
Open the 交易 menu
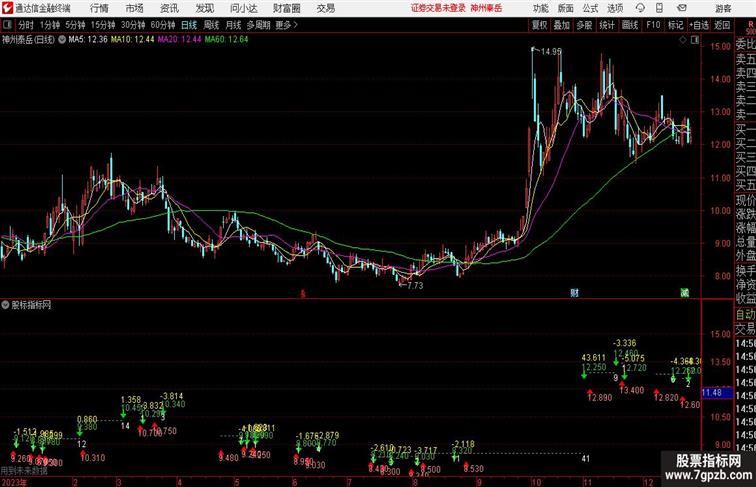325,8
